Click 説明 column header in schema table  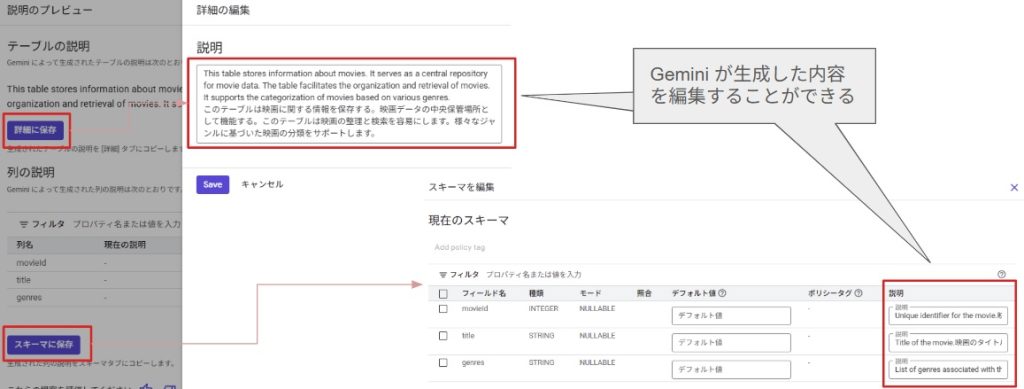[x=897, y=294]
